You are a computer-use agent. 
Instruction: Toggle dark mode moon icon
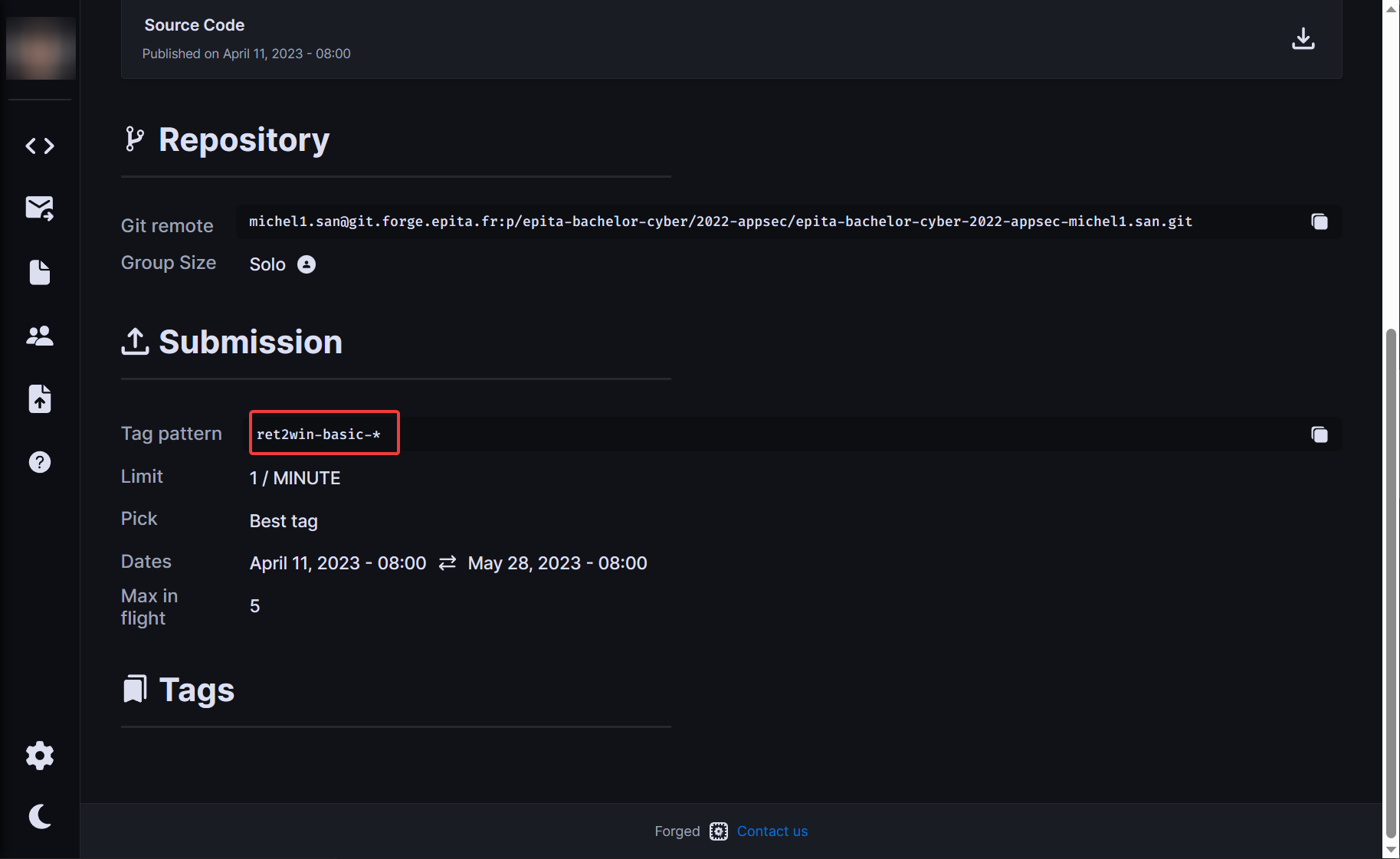[x=40, y=817]
